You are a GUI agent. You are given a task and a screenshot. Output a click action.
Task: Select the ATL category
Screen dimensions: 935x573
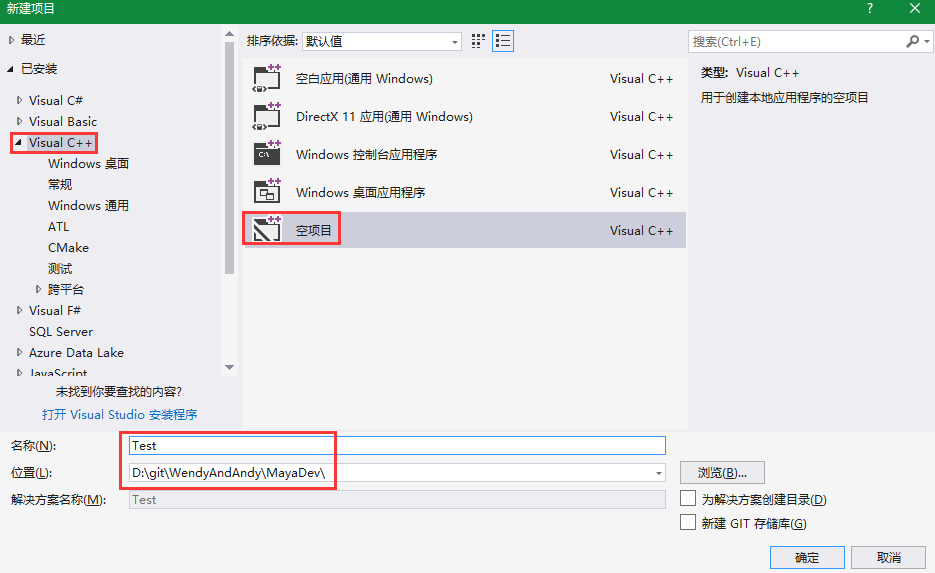pyautogui.click(x=58, y=227)
